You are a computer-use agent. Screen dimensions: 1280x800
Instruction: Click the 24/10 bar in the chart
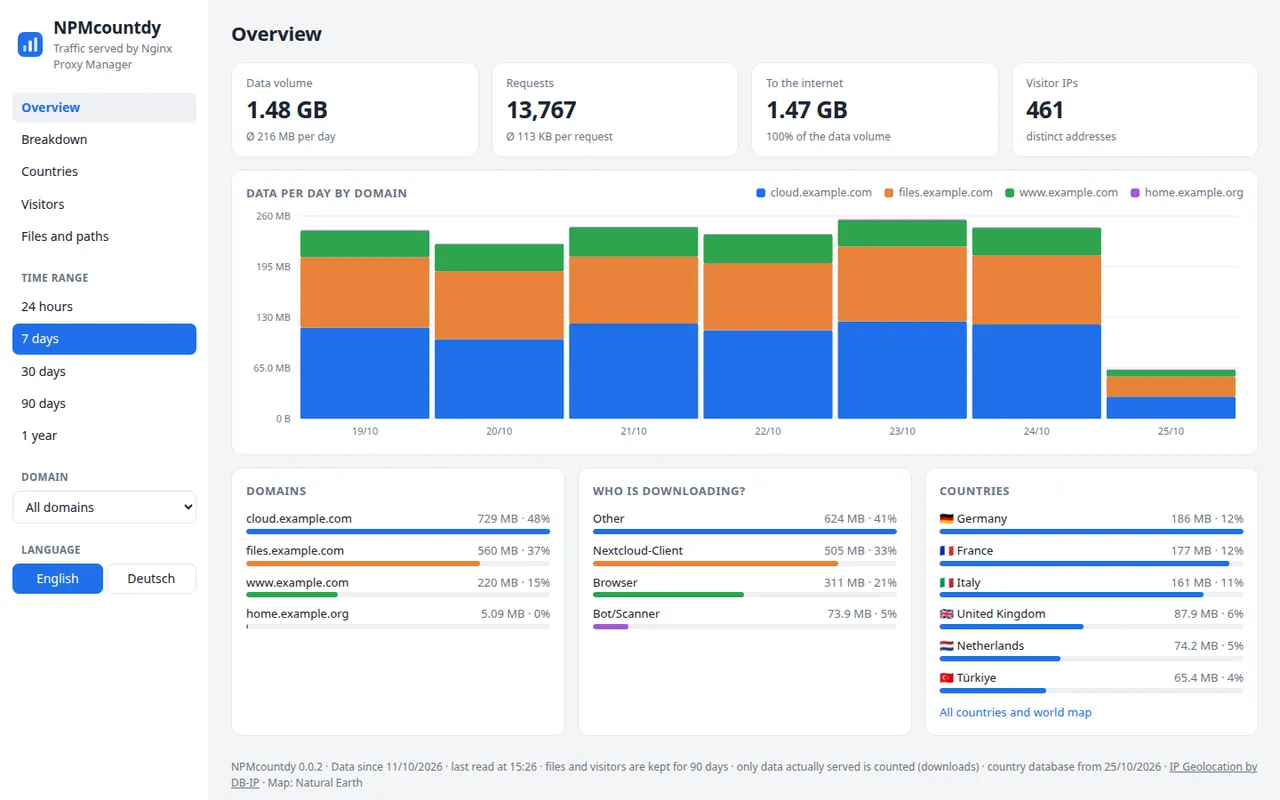coord(1036,323)
